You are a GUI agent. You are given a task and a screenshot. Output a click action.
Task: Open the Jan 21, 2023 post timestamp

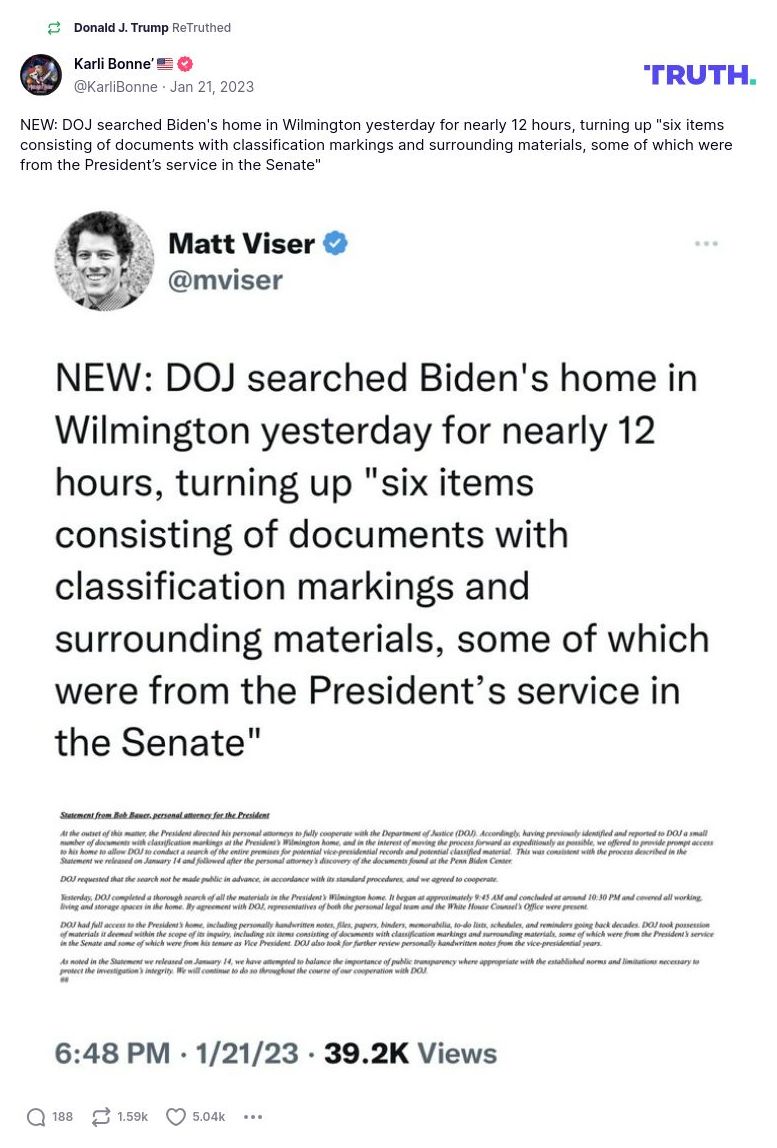(x=212, y=87)
